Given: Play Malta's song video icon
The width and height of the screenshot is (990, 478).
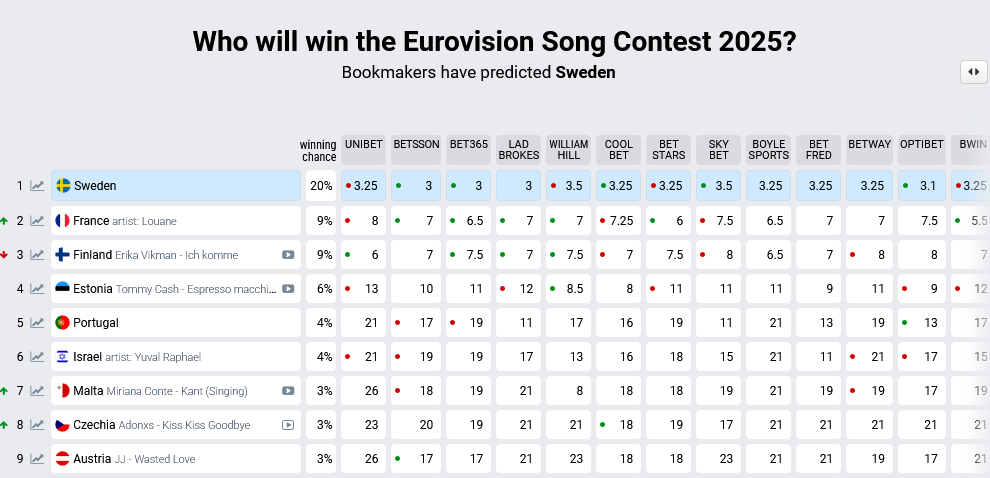Looking at the screenshot, I should pyautogui.click(x=288, y=391).
